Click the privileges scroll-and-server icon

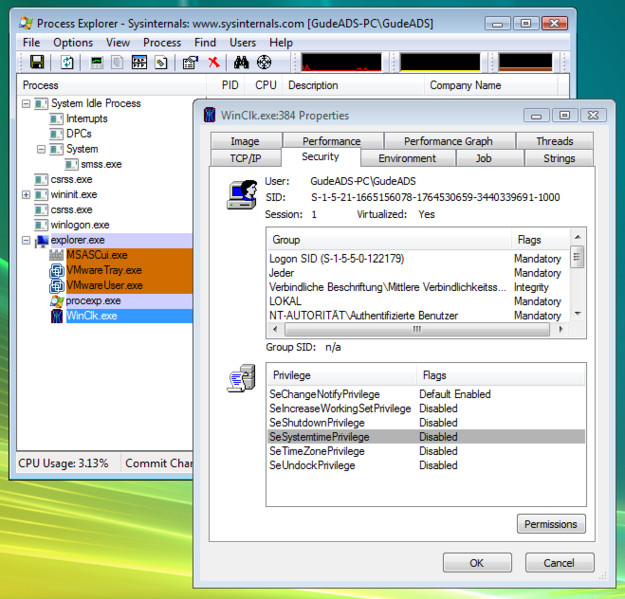(x=242, y=378)
